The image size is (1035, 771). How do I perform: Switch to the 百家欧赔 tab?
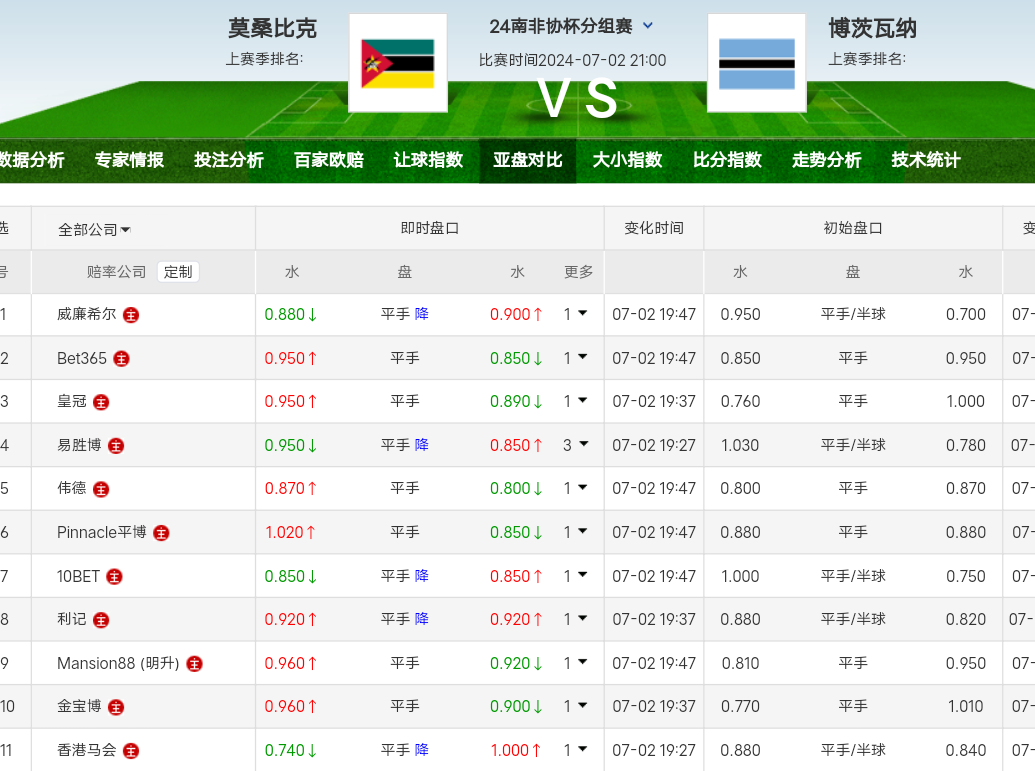(x=328, y=160)
